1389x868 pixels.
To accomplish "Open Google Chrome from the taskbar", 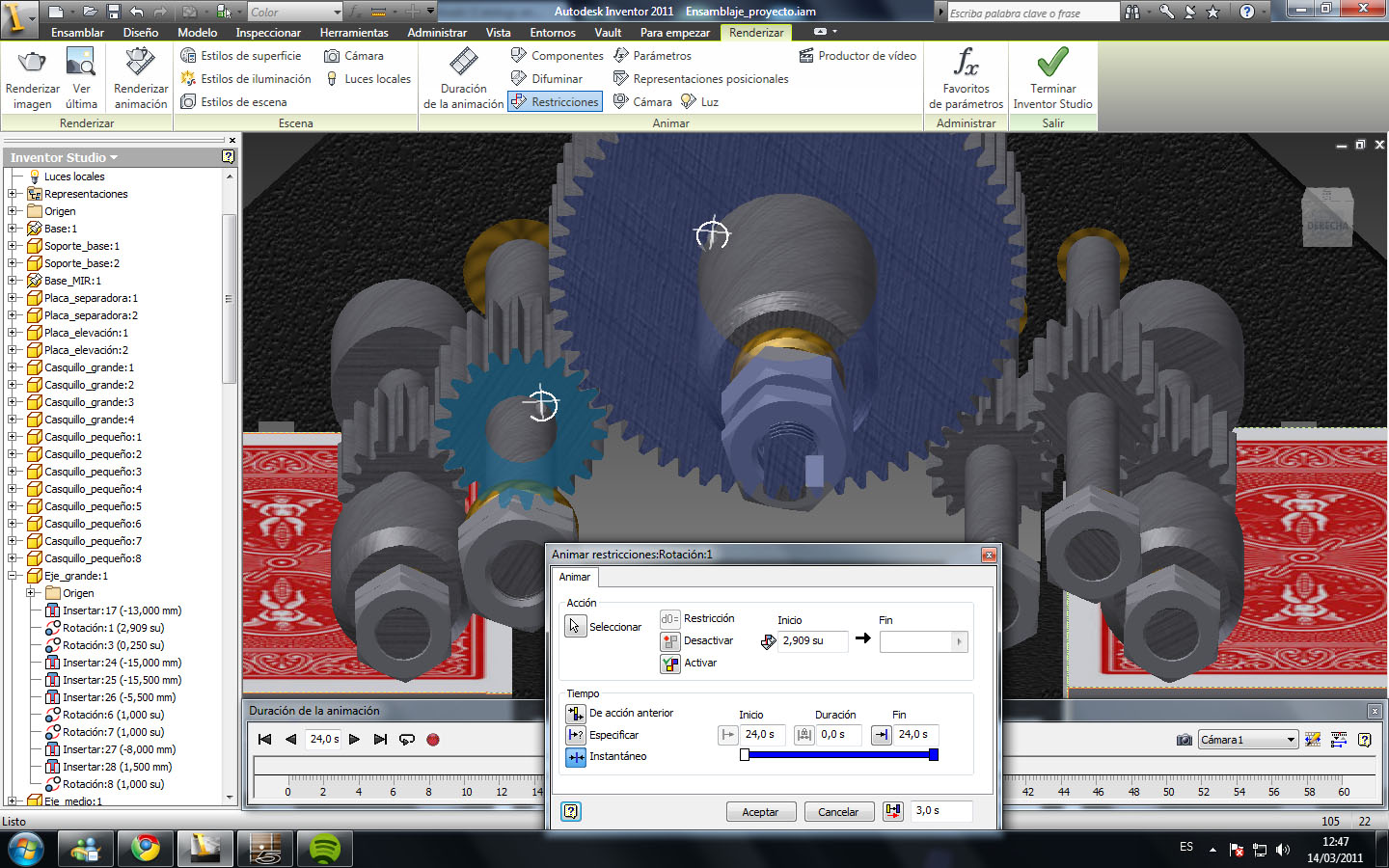I will (x=146, y=849).
